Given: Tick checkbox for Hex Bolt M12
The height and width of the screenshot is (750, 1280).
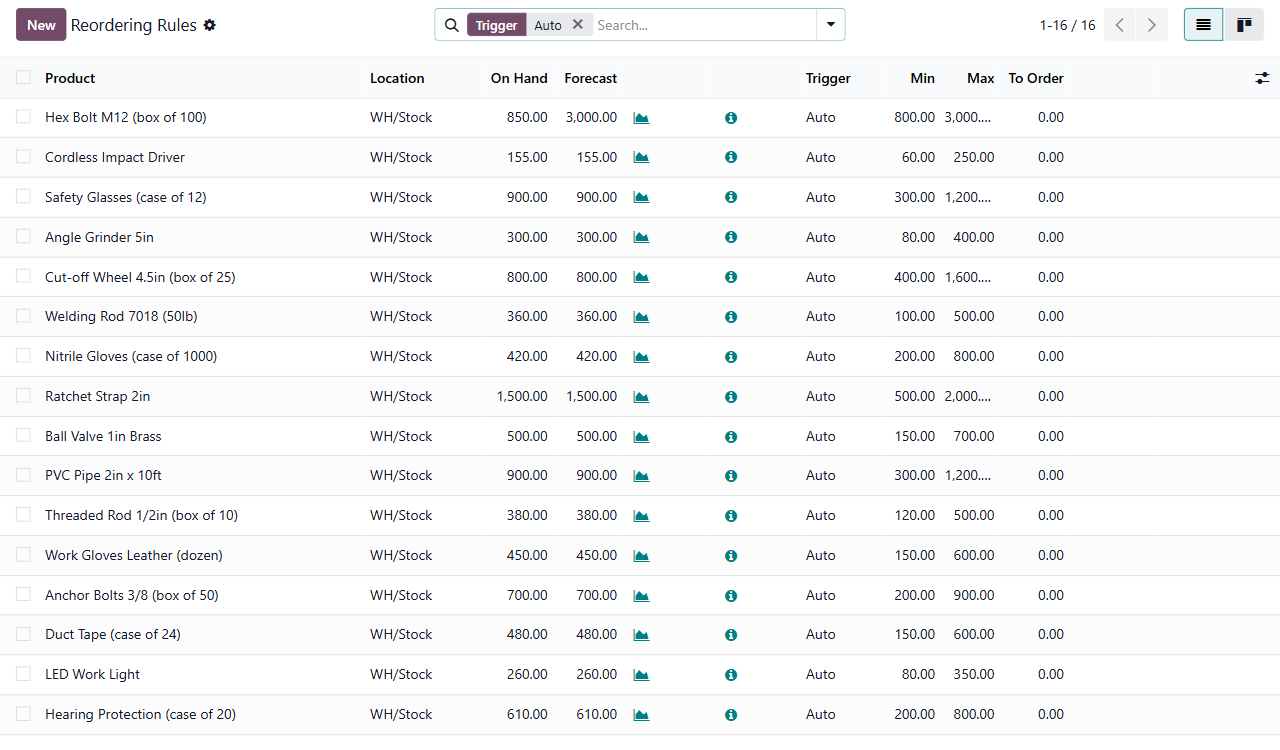Looking at the screenshot, I should click(x=23, y=117).
